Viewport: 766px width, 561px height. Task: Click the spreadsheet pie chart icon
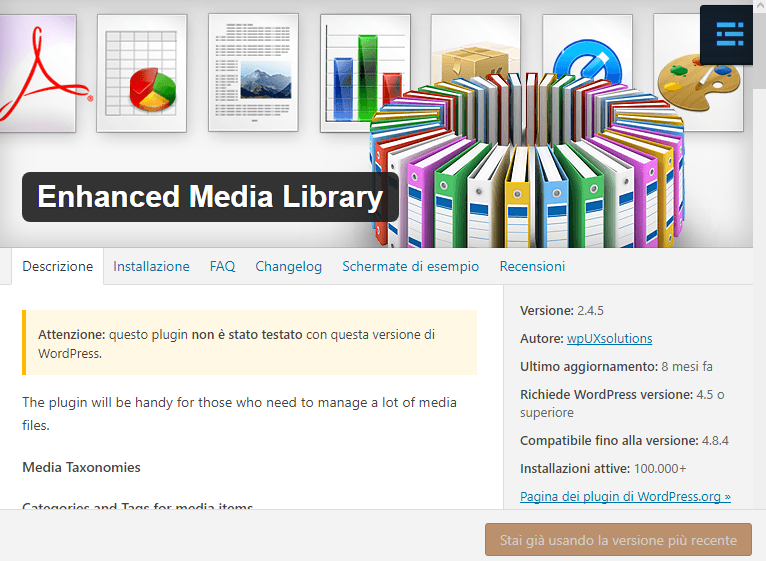142,73
